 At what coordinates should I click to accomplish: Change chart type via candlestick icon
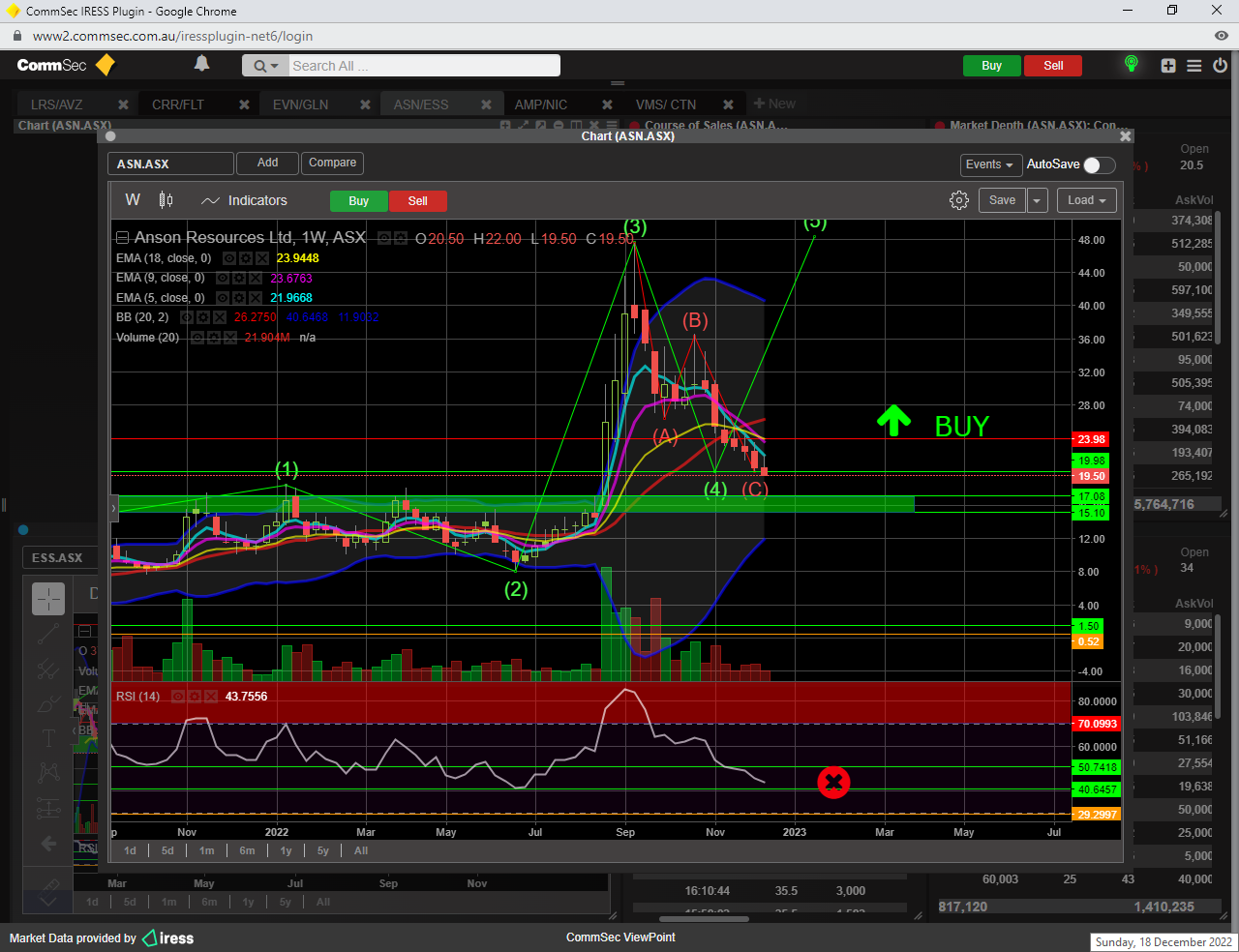[166, 200]
